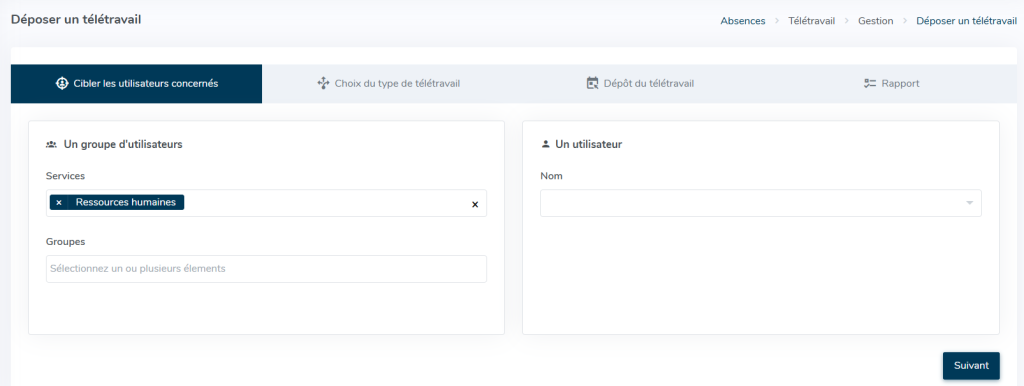Click the arrows icon beside Choix du type
The image size is (1024, 386).
[x=323, y=84]
